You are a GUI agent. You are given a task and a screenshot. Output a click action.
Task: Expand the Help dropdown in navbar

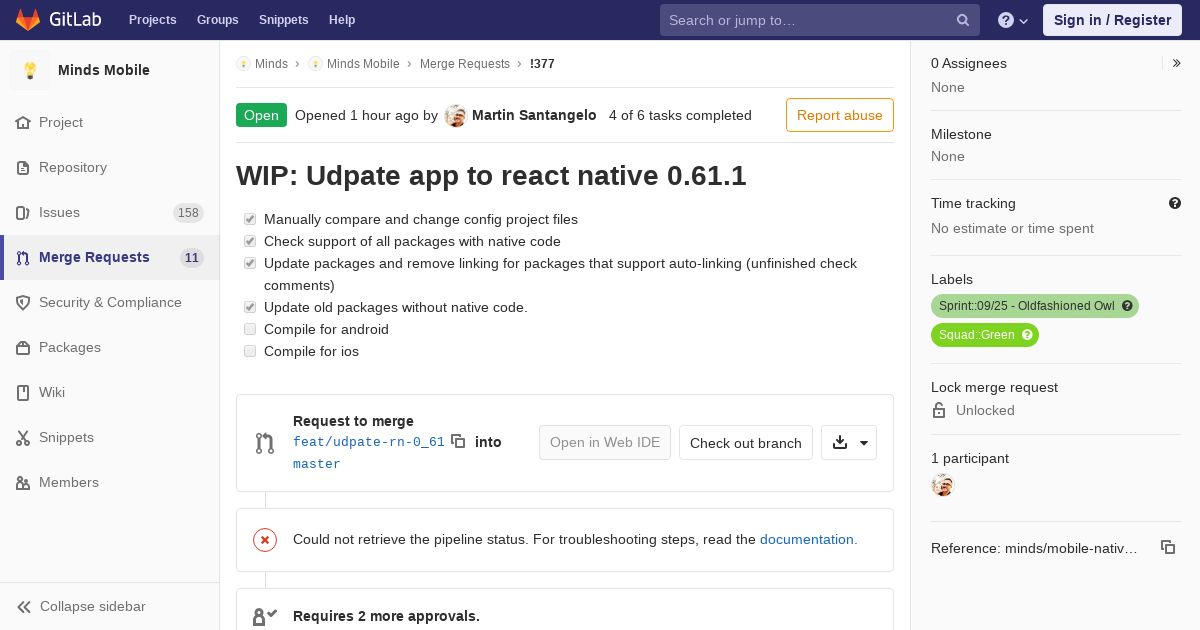[x=1014, y=20]
